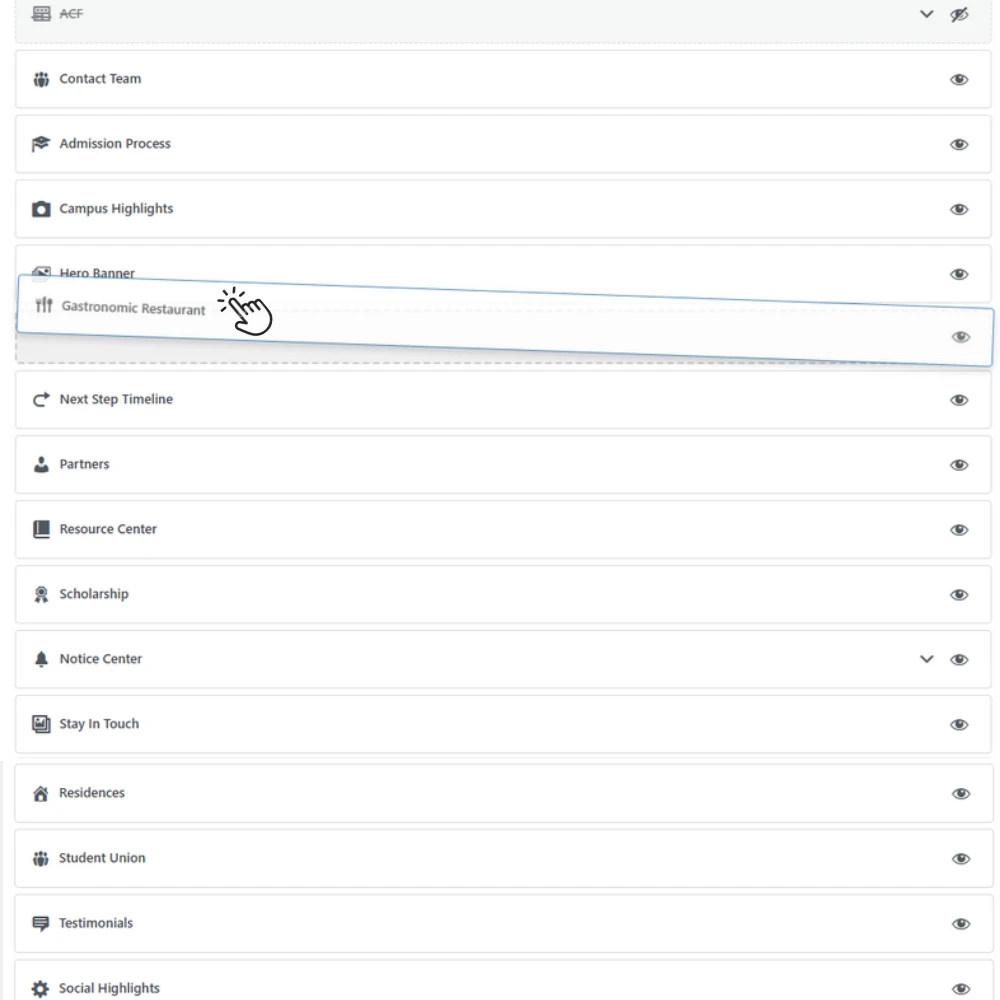This screenshot has height=1000, width=1000.
Task: Click the Residences house icon
Action: [x=41, y=794]
